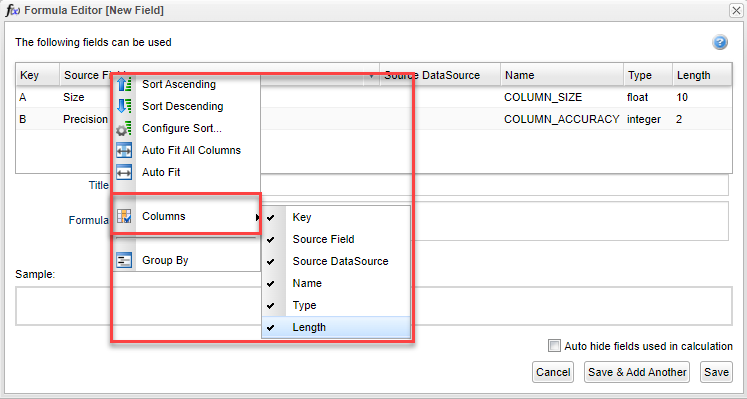
Task: Click the Size source field cell
Action: pyautogui.click(x=73, y=97)
